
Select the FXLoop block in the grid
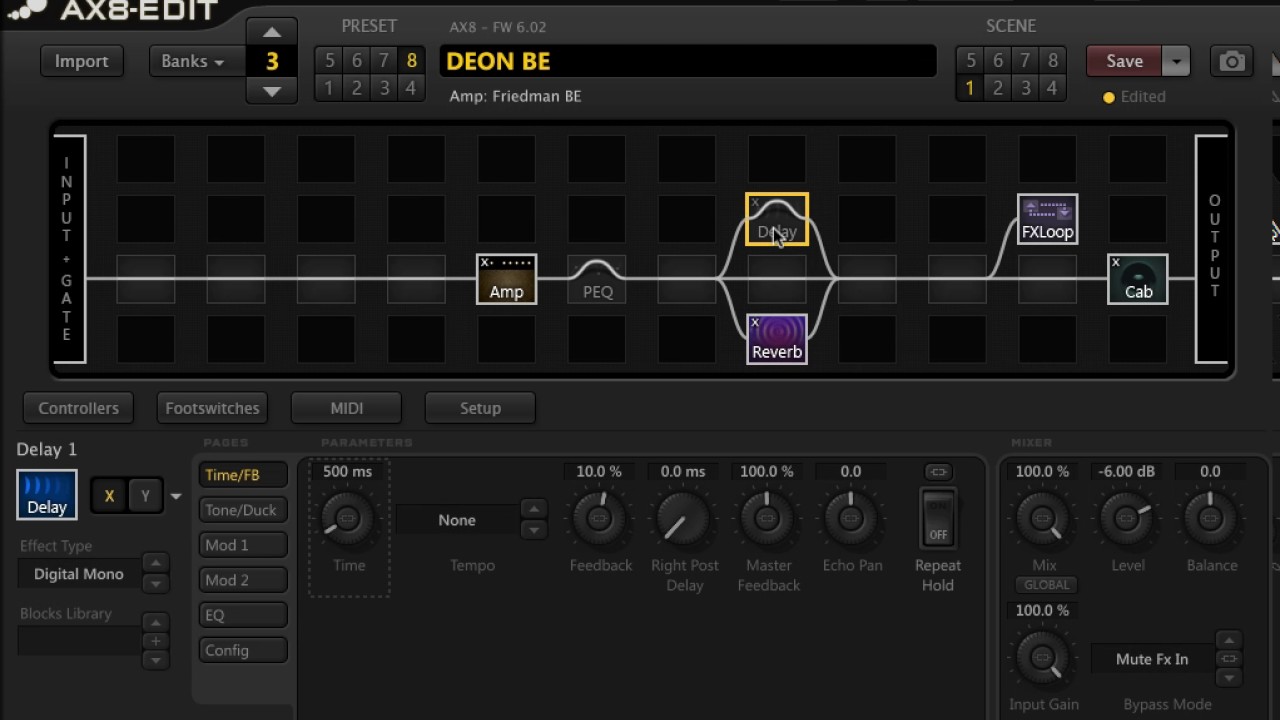1047,219
